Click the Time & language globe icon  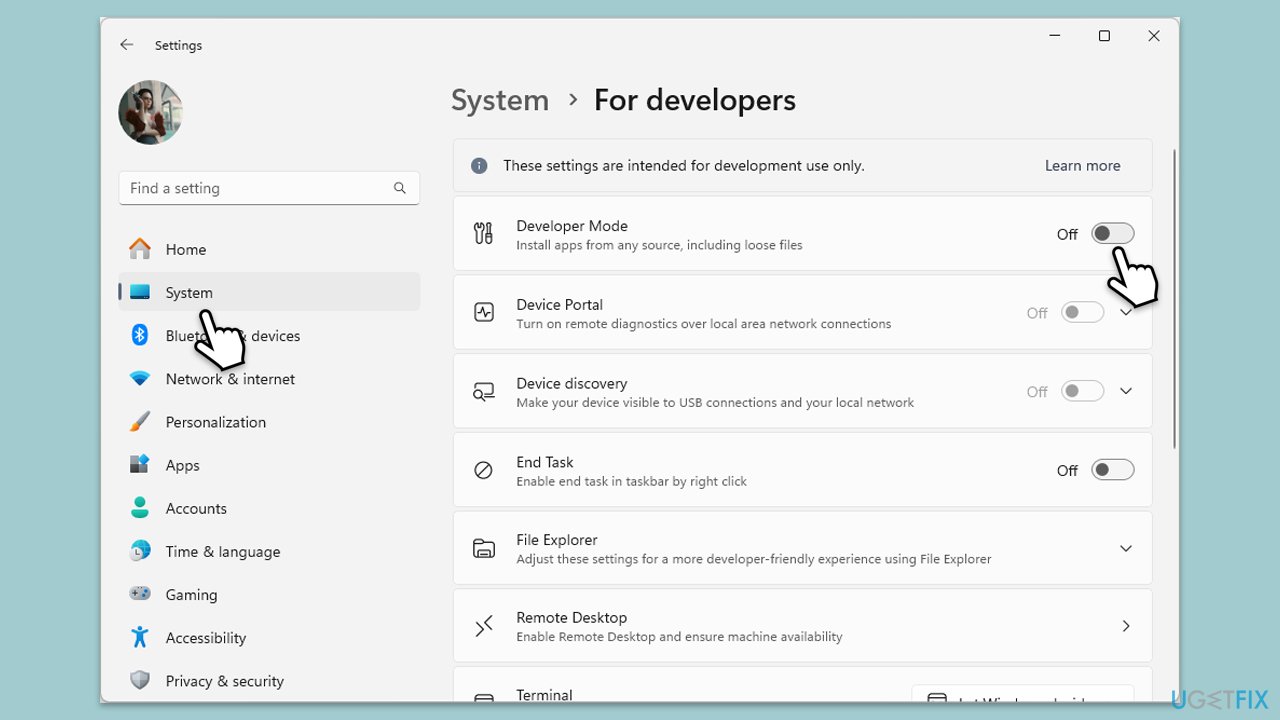coord(140,550)
